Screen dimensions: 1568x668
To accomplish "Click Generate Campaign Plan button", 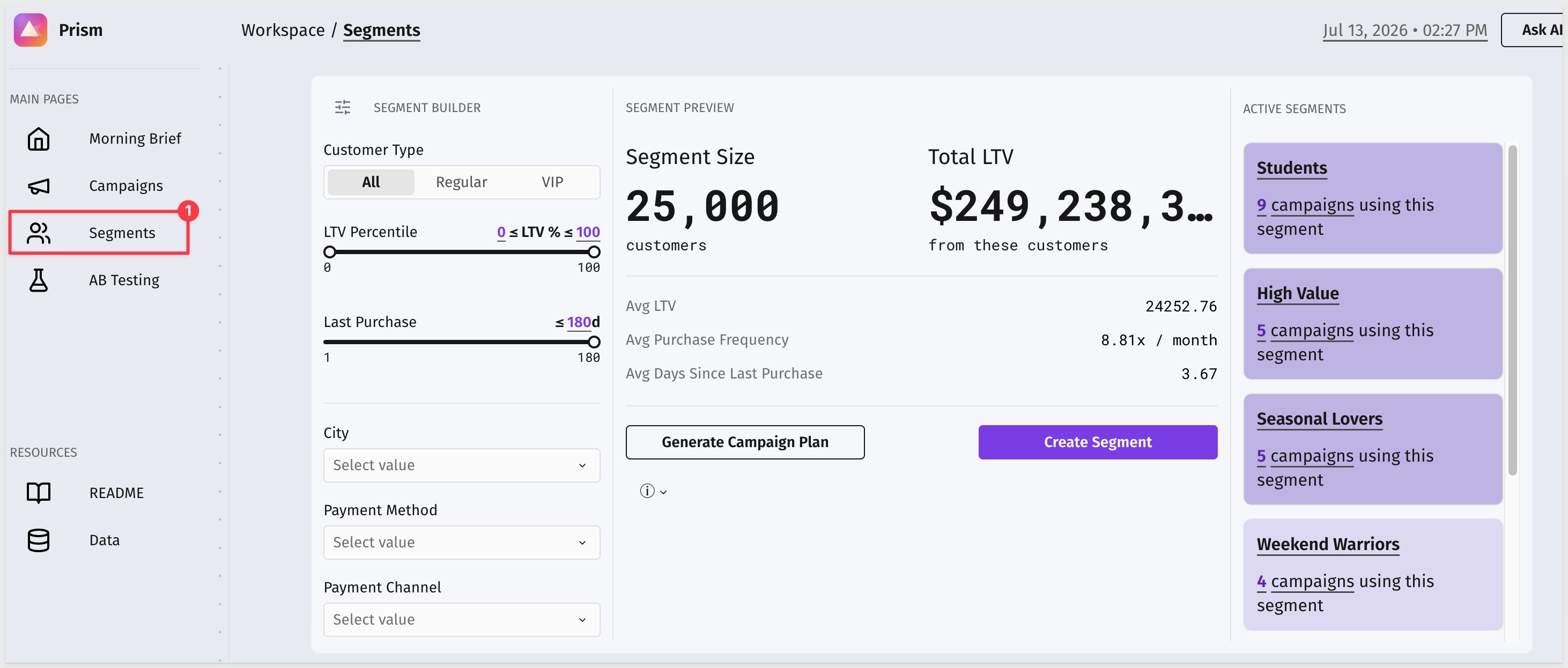I will tap(744, 442).
